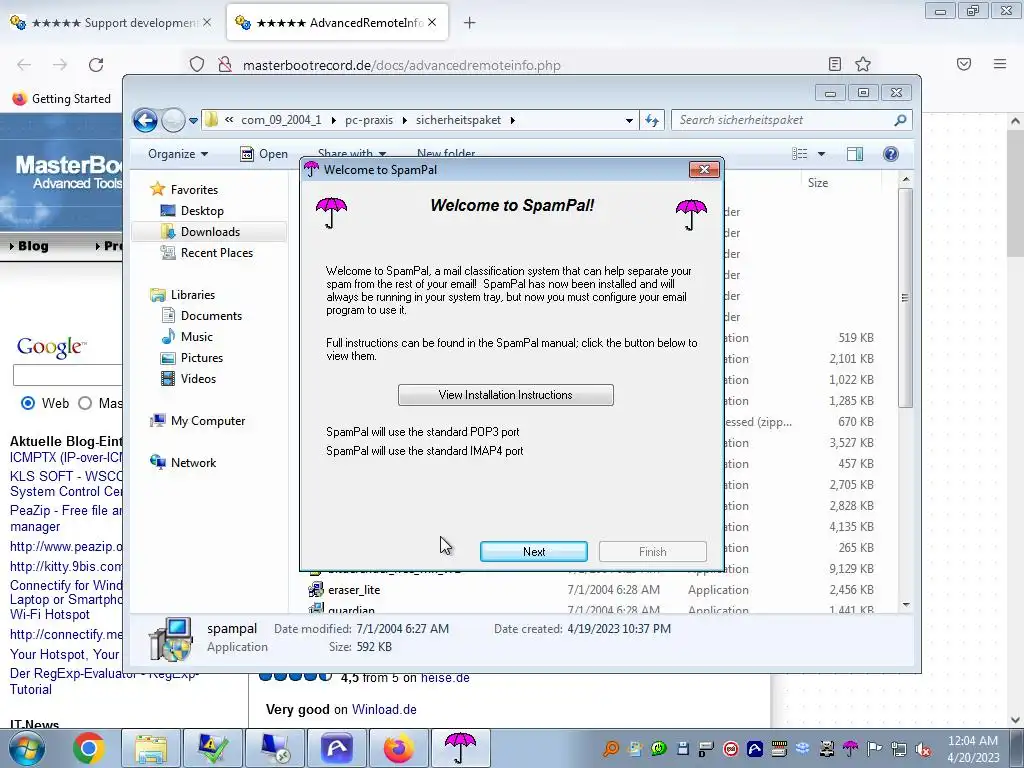Open Firefox from the taskbar

point(398,748)
